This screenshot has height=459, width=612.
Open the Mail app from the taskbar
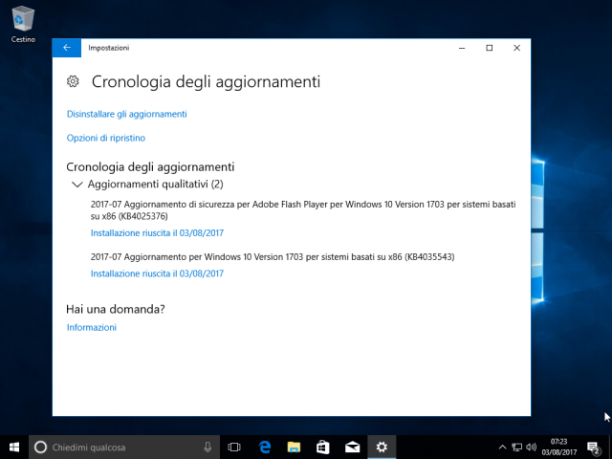(352, 447)
